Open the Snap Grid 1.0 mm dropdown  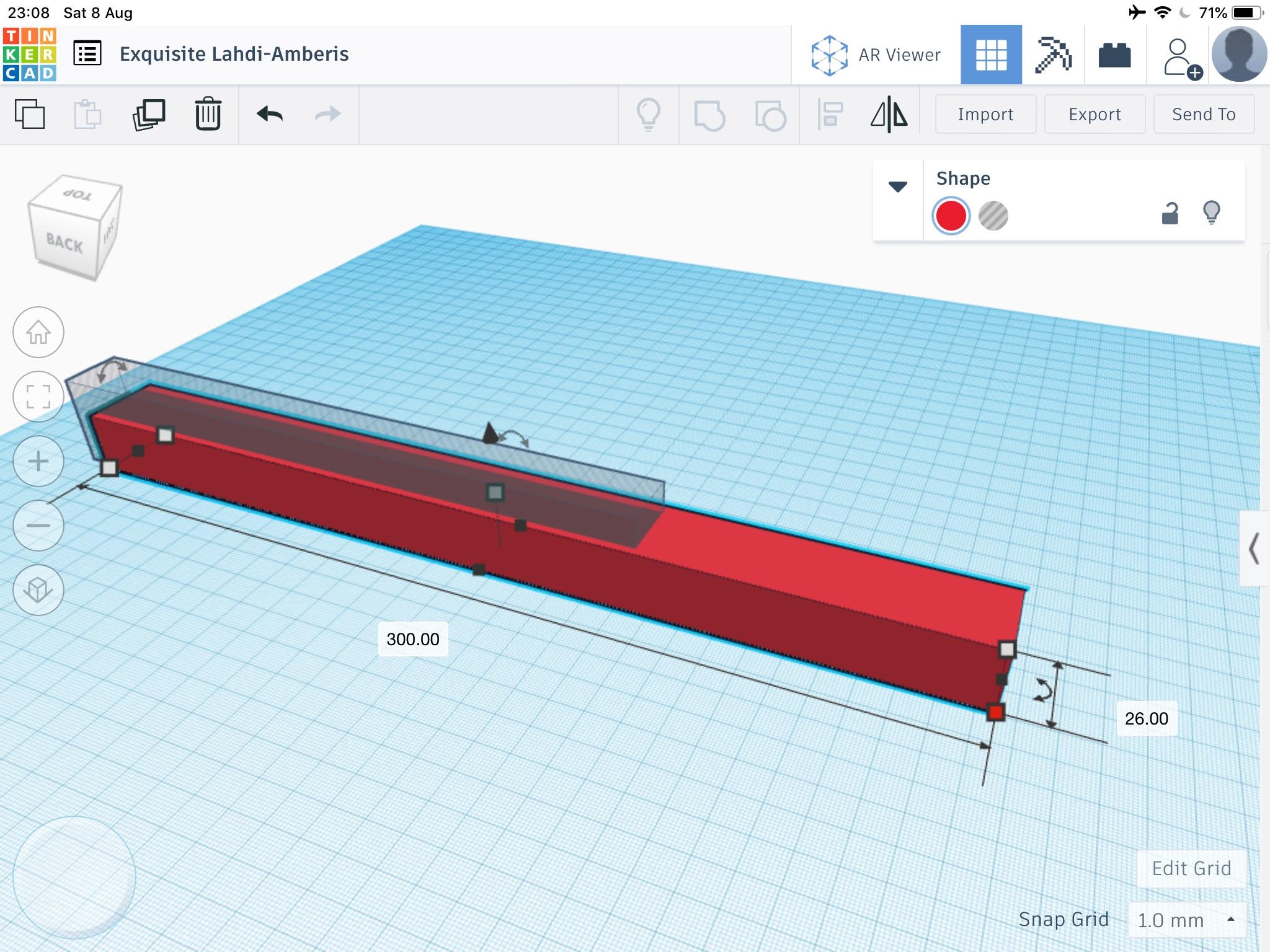[x=1187, y=920]
